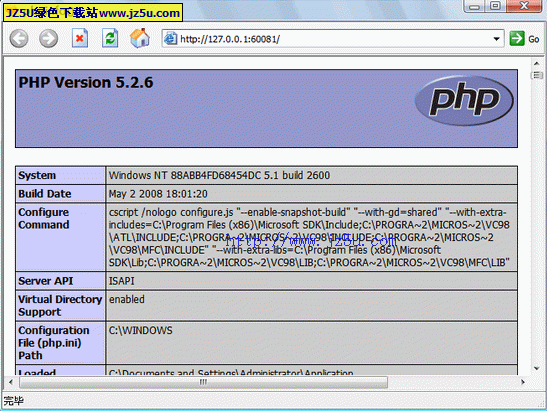Click the PHP Version 5.2.6 heading
Screen dimensions: 547x411
[x=86, y=82]
